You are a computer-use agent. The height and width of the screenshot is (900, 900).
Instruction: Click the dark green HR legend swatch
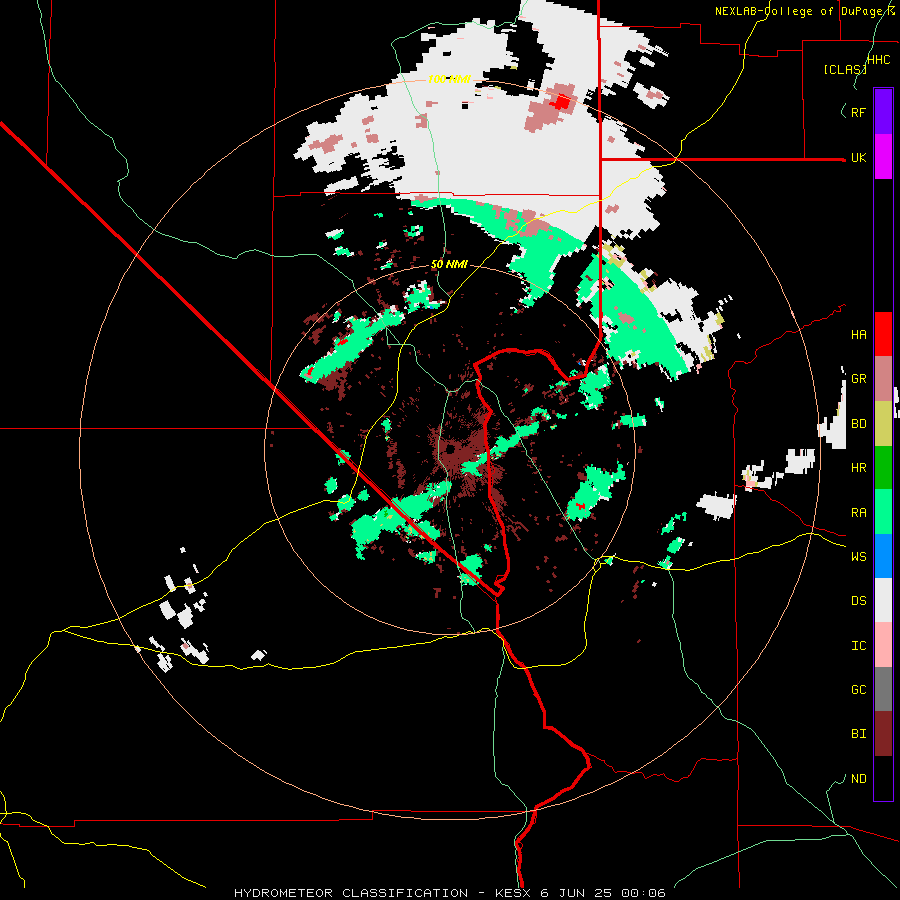(883, 468)
